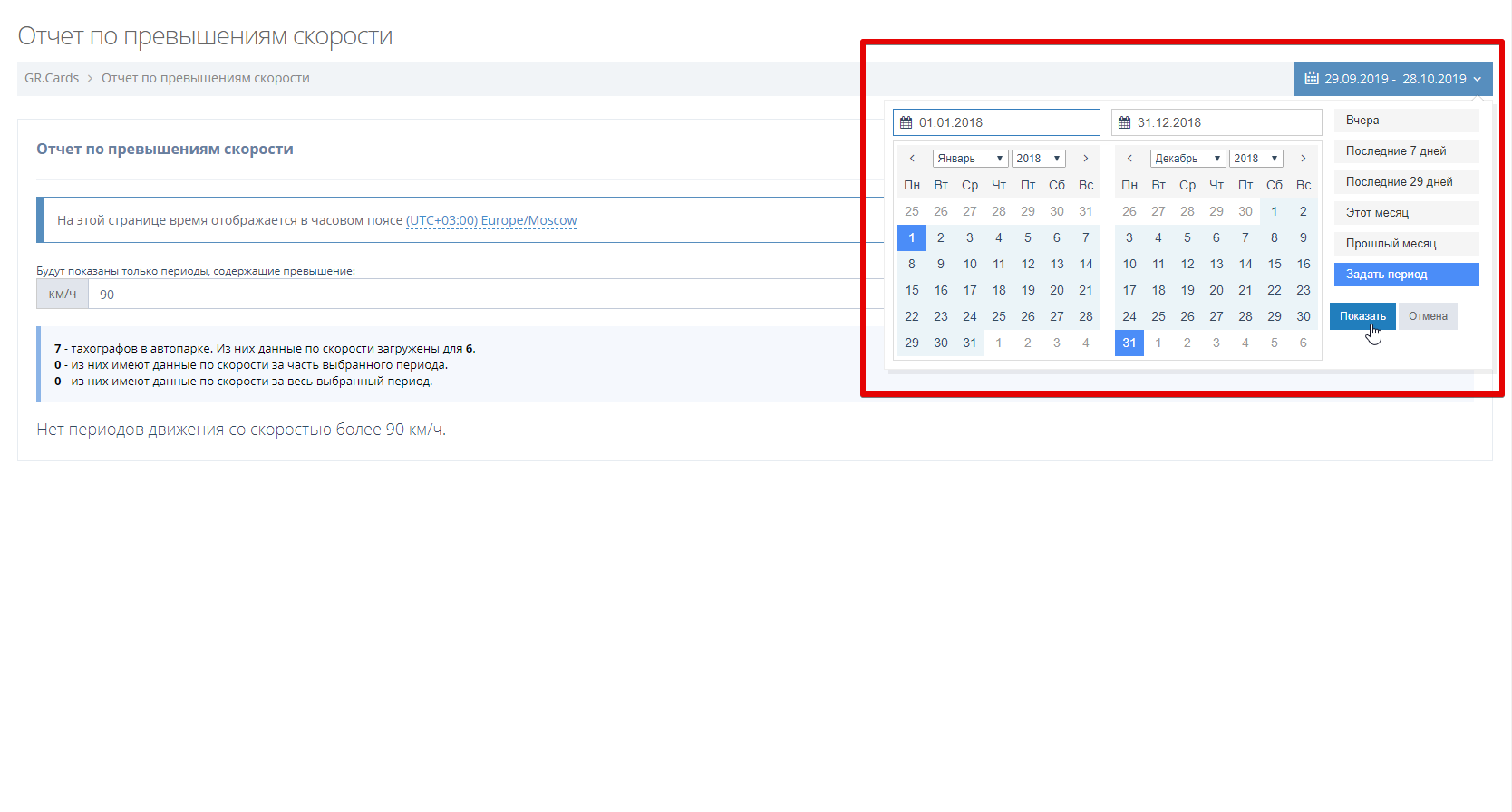Go to previous month in right calendar

[x=1129, y=159]
